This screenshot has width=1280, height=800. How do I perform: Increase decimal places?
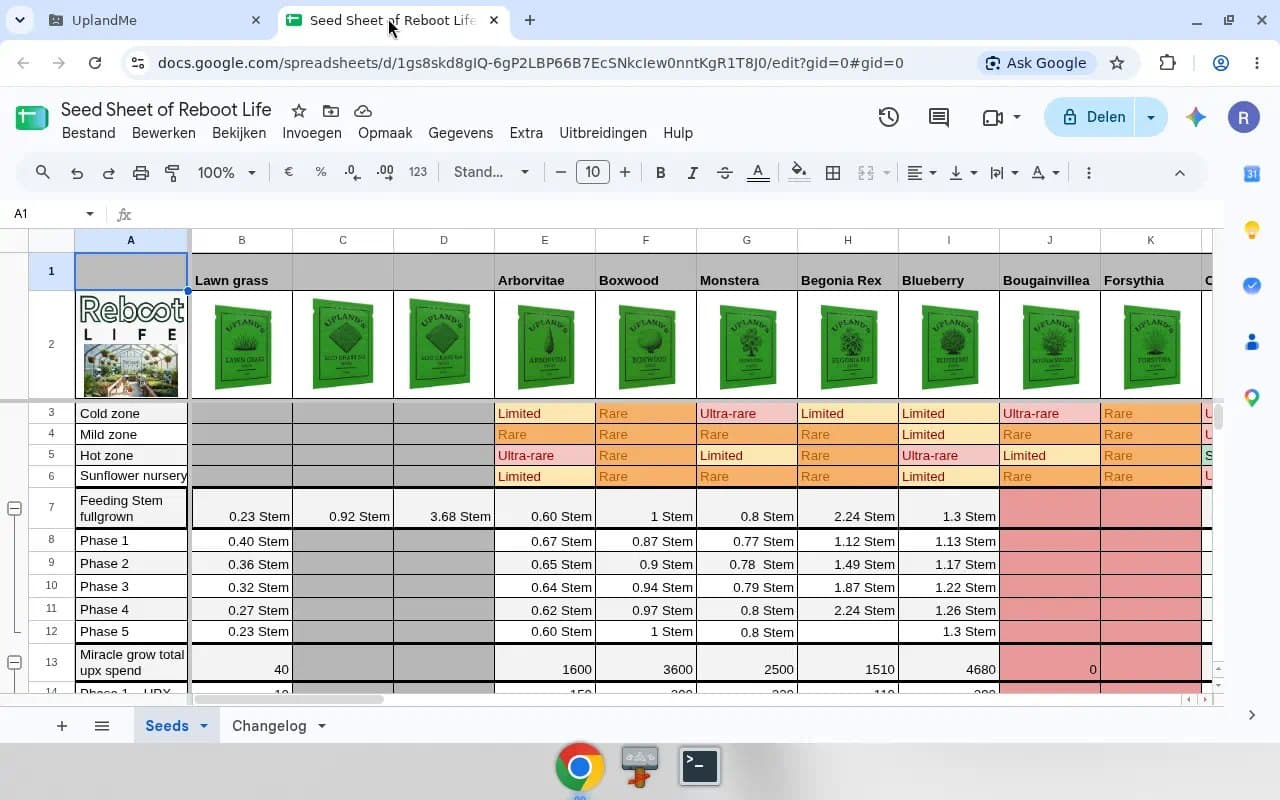tap(385, 172)
